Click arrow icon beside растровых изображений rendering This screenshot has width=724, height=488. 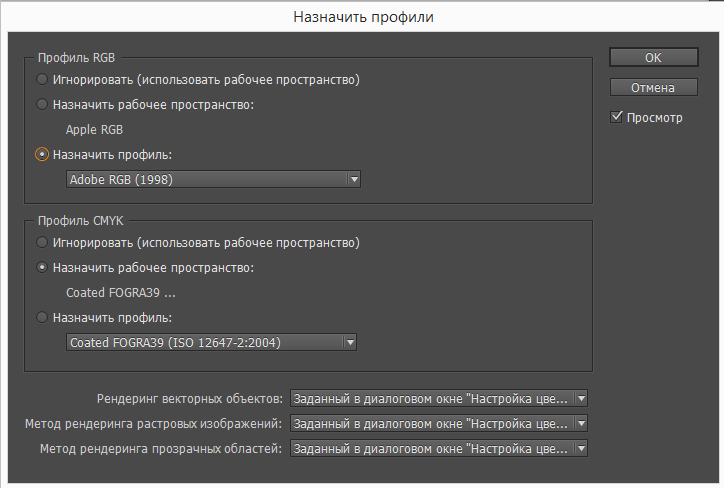click(x=581, y=423)
